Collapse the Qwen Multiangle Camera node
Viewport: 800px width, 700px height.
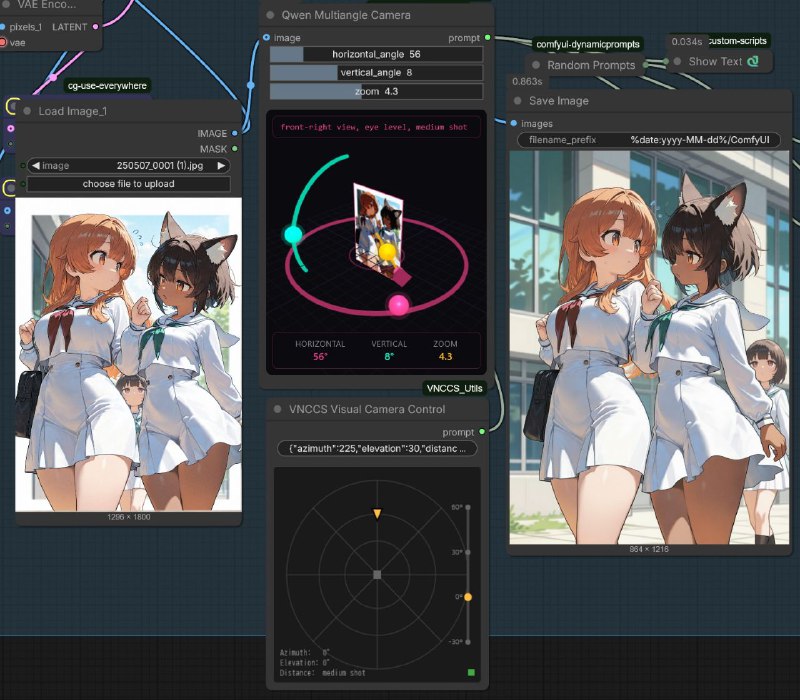point(272,16)
